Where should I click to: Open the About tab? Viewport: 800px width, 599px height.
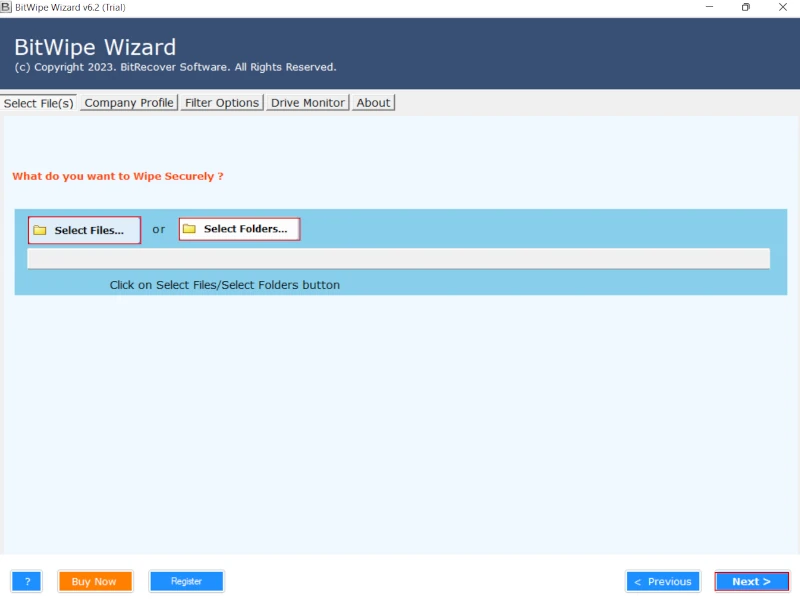[x=373, y=103]
